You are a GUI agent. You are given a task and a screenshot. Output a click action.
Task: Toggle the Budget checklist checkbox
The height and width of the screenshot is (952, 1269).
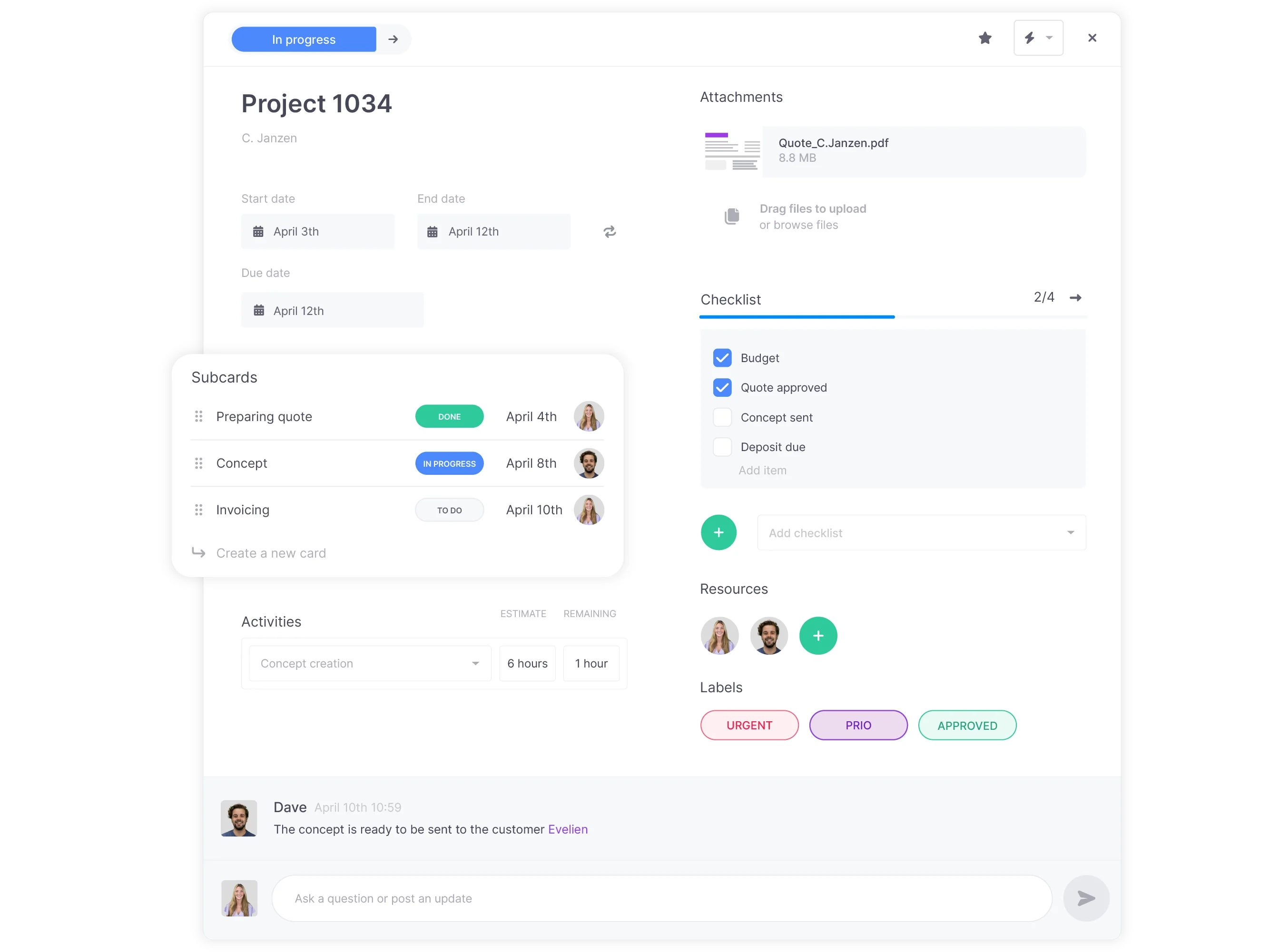tap(722, 357)
